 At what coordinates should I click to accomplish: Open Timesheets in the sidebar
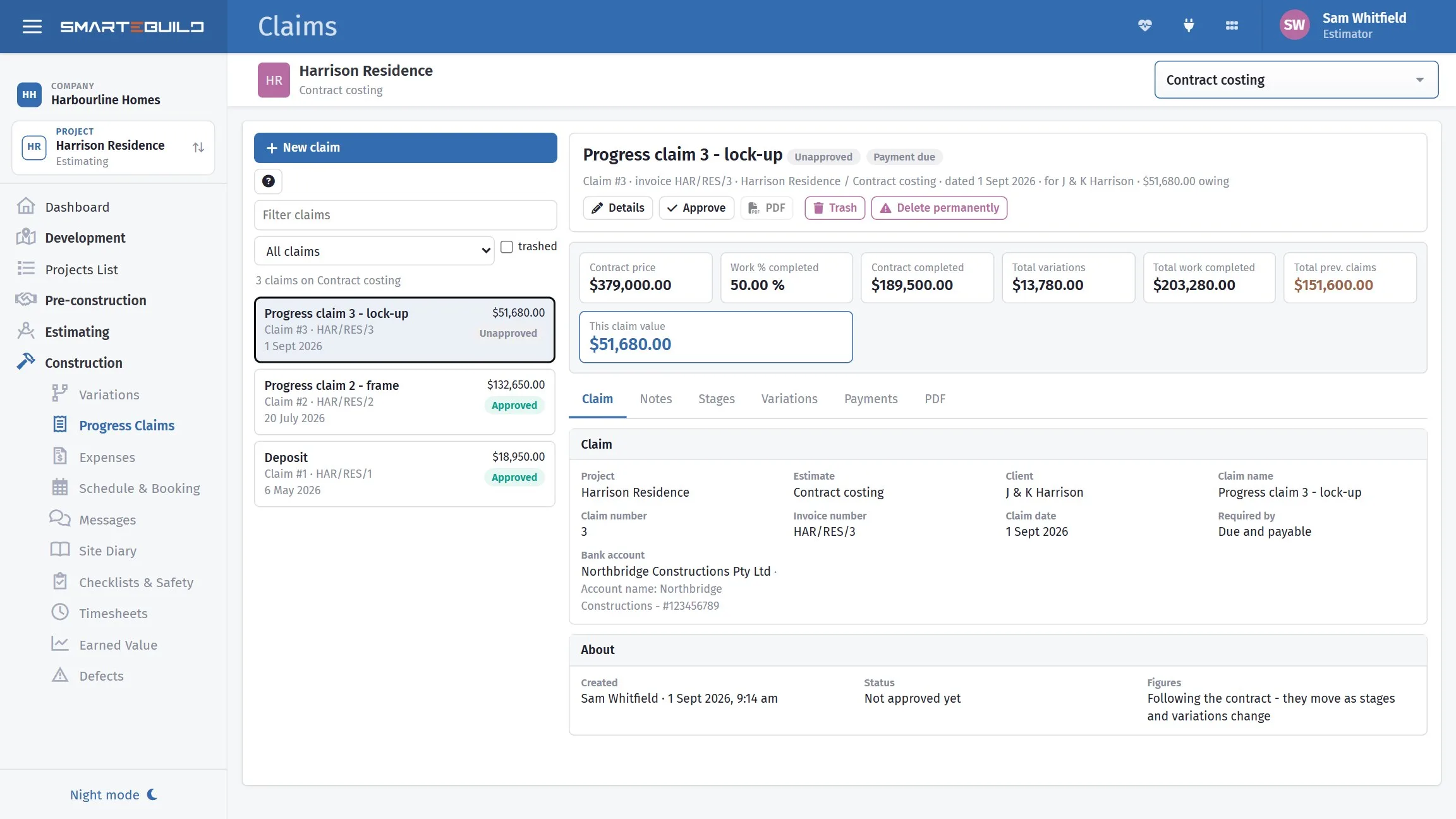tap(113, 613)
